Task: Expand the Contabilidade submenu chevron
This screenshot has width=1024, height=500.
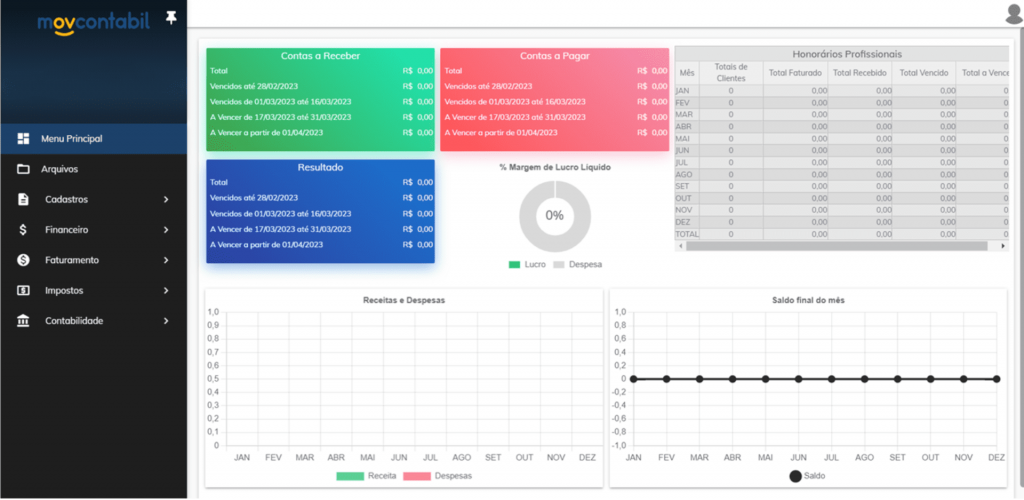Action: (x=166, y=321)
